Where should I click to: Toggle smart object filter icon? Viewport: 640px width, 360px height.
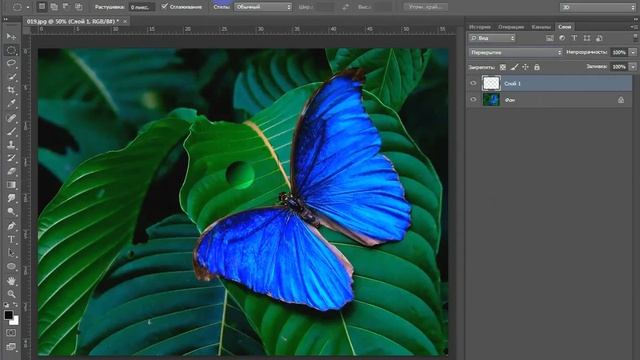[x=599, y=38]
